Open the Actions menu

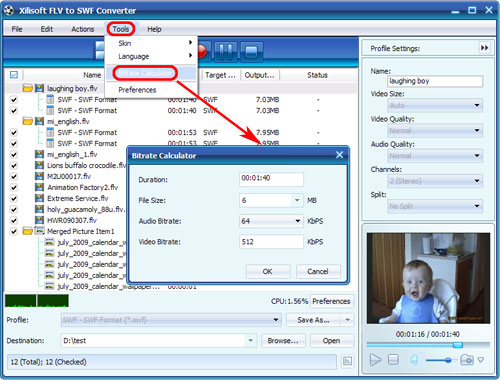[x=82, y=29]
